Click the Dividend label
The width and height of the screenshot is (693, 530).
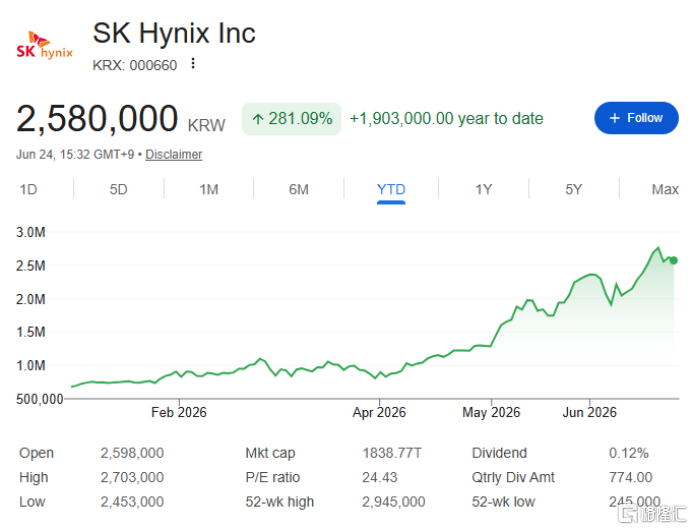tap(499, 453)
